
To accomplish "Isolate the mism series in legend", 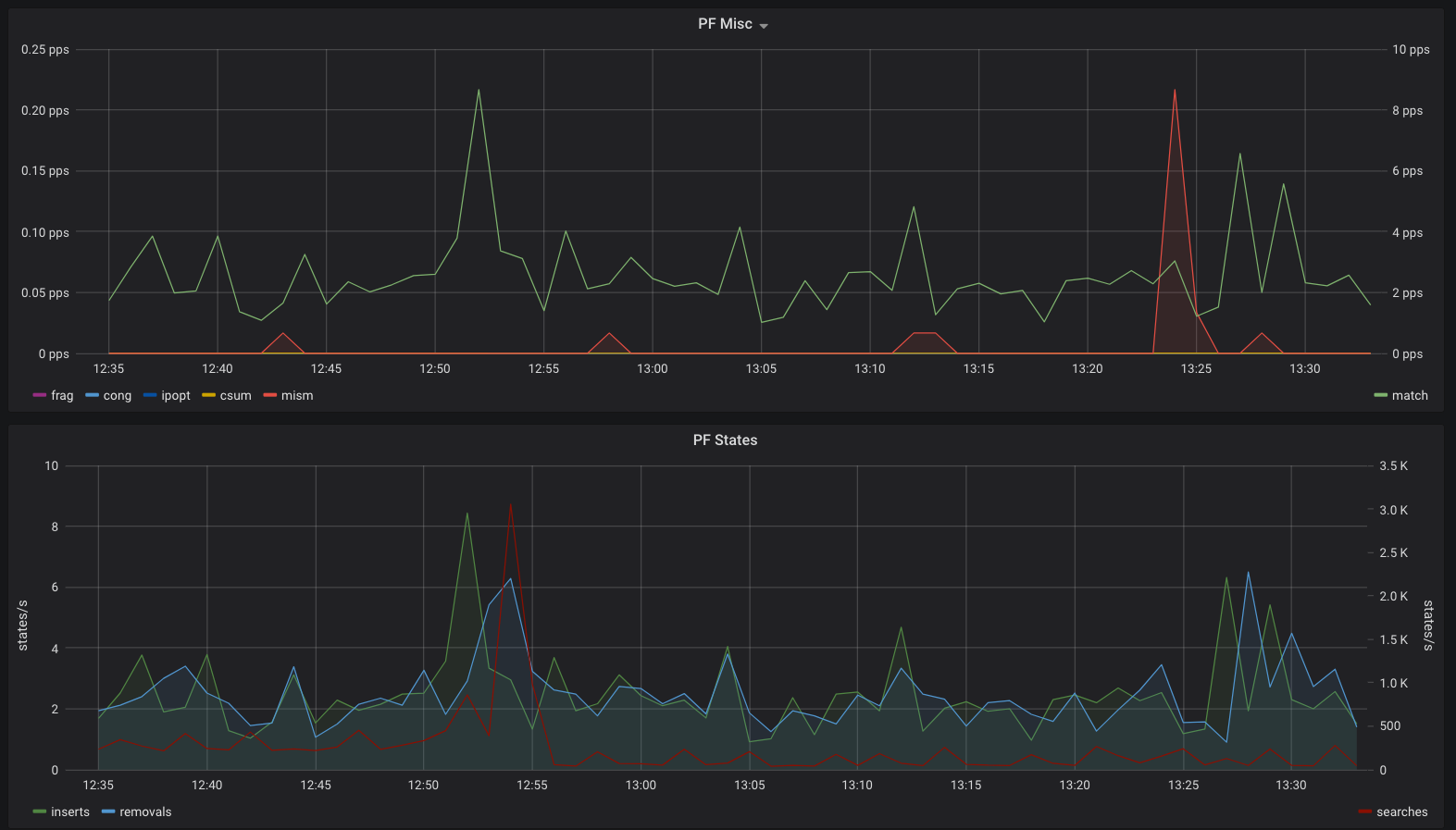I will point(297,395).
